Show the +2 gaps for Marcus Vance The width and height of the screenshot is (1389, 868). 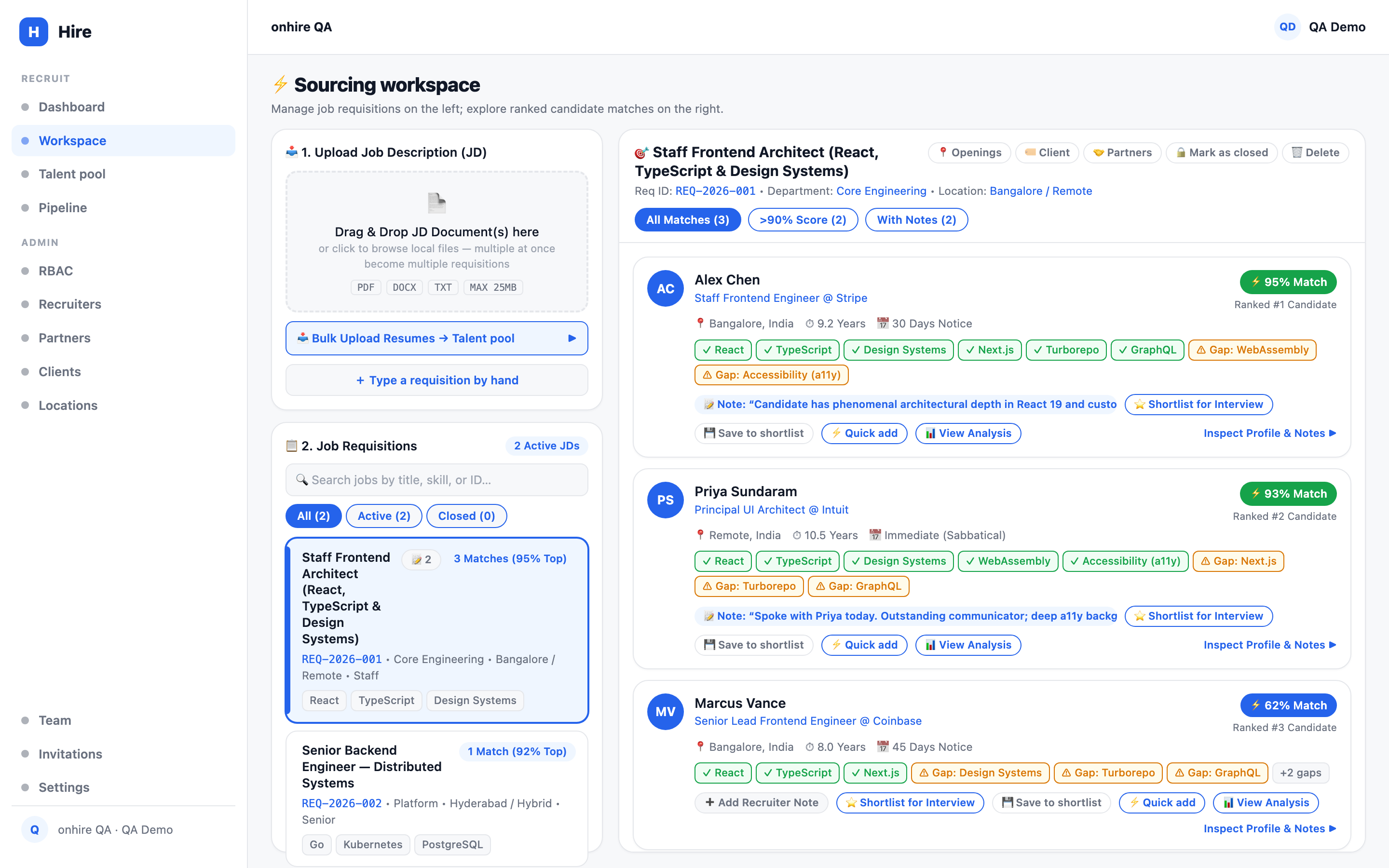pos(1300,773)
